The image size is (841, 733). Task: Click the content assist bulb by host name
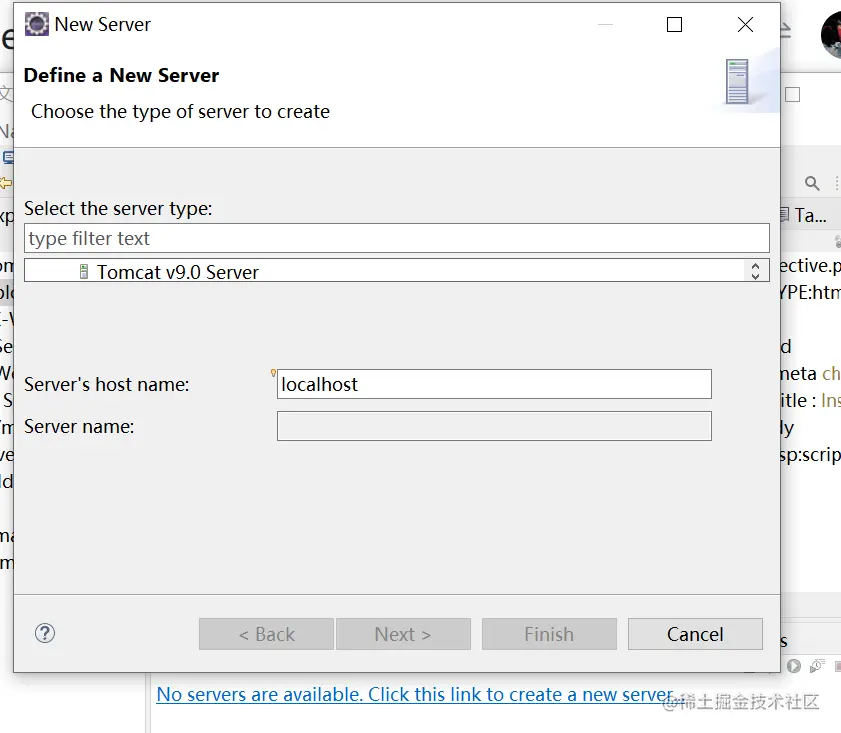273,374
